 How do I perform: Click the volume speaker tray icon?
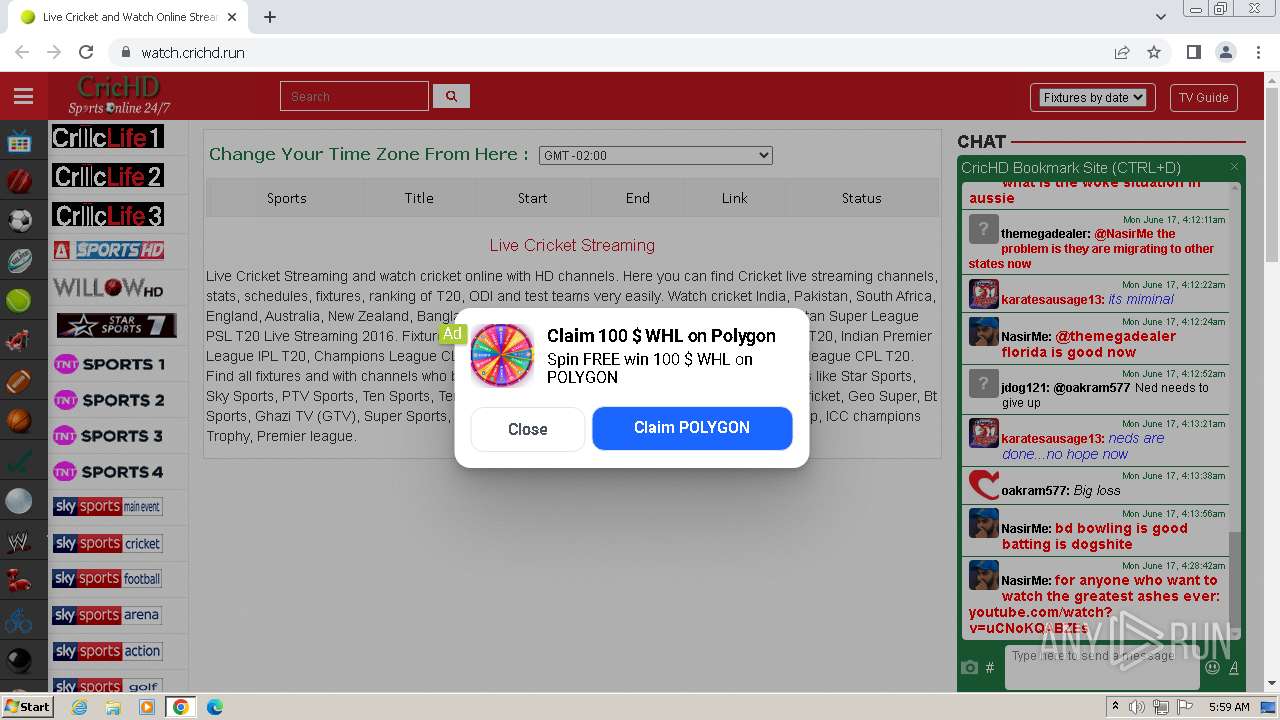(1137, 707)
